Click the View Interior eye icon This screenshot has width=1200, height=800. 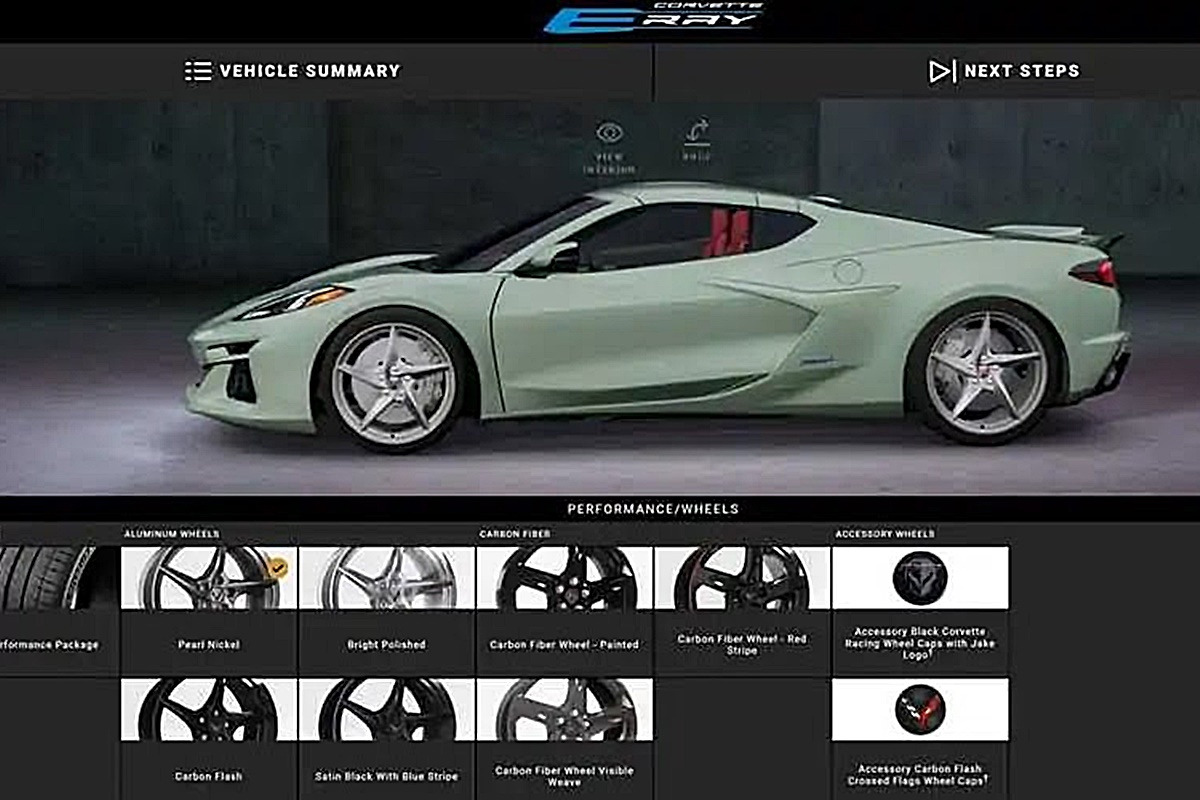point(609,132)
